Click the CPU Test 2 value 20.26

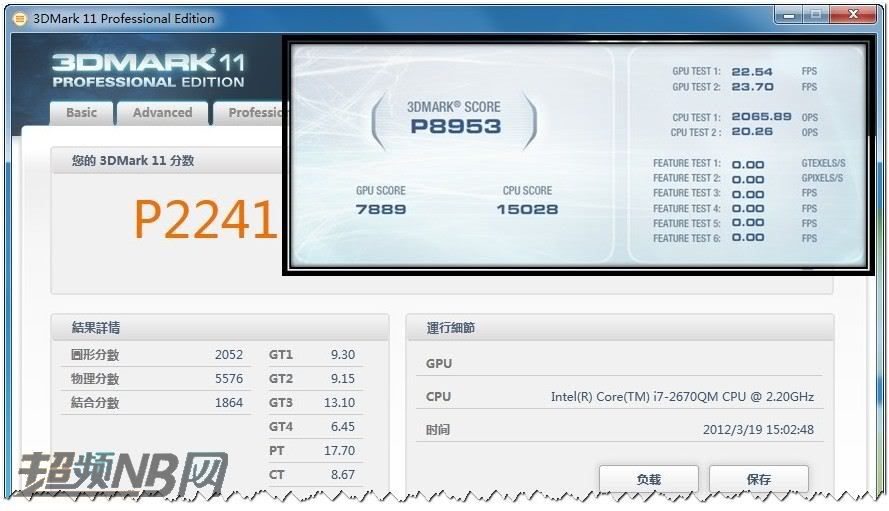pyautogui.click(x=752, y=132)
